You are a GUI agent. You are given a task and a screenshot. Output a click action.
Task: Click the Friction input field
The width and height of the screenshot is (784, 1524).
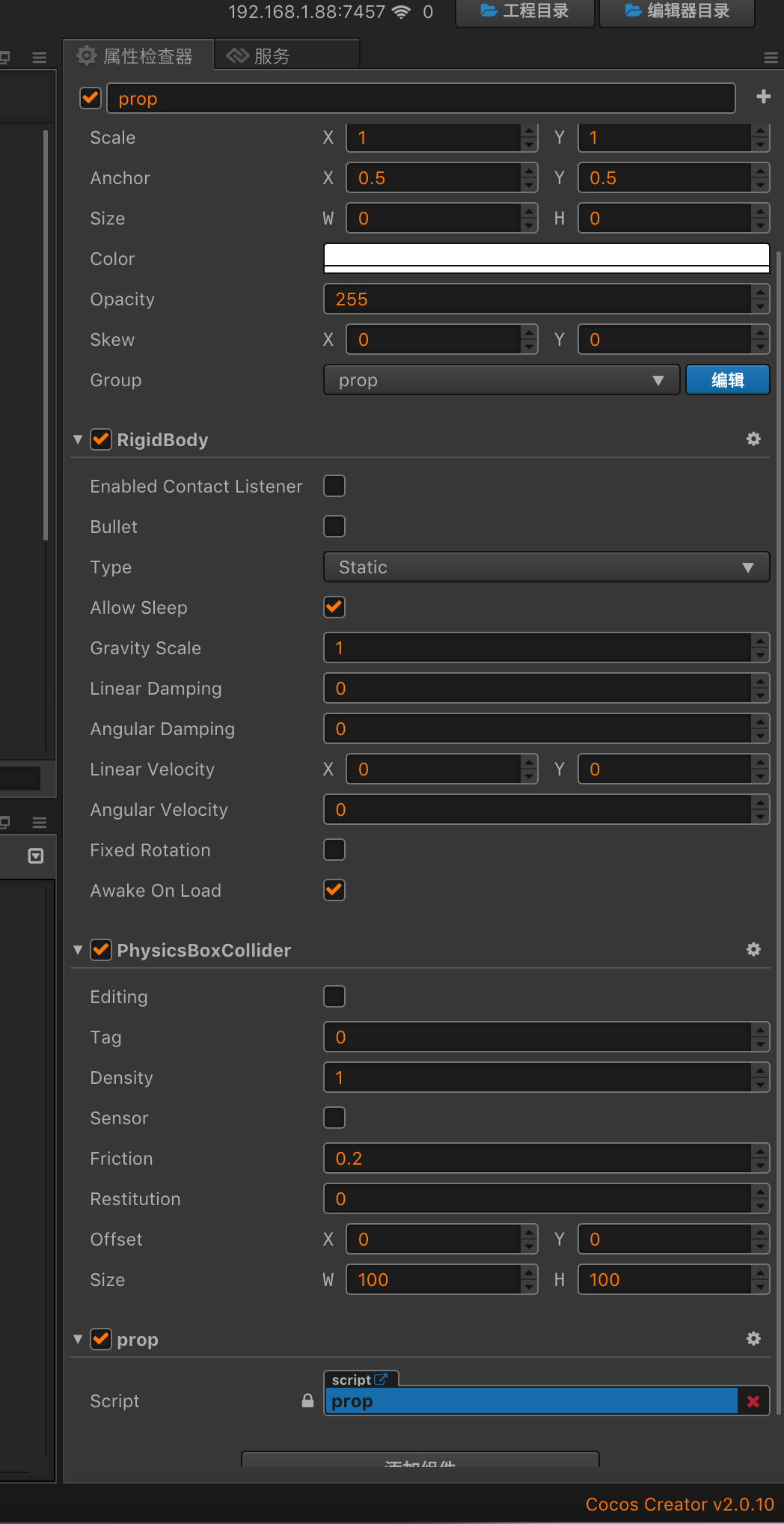tap(537, 1159)
